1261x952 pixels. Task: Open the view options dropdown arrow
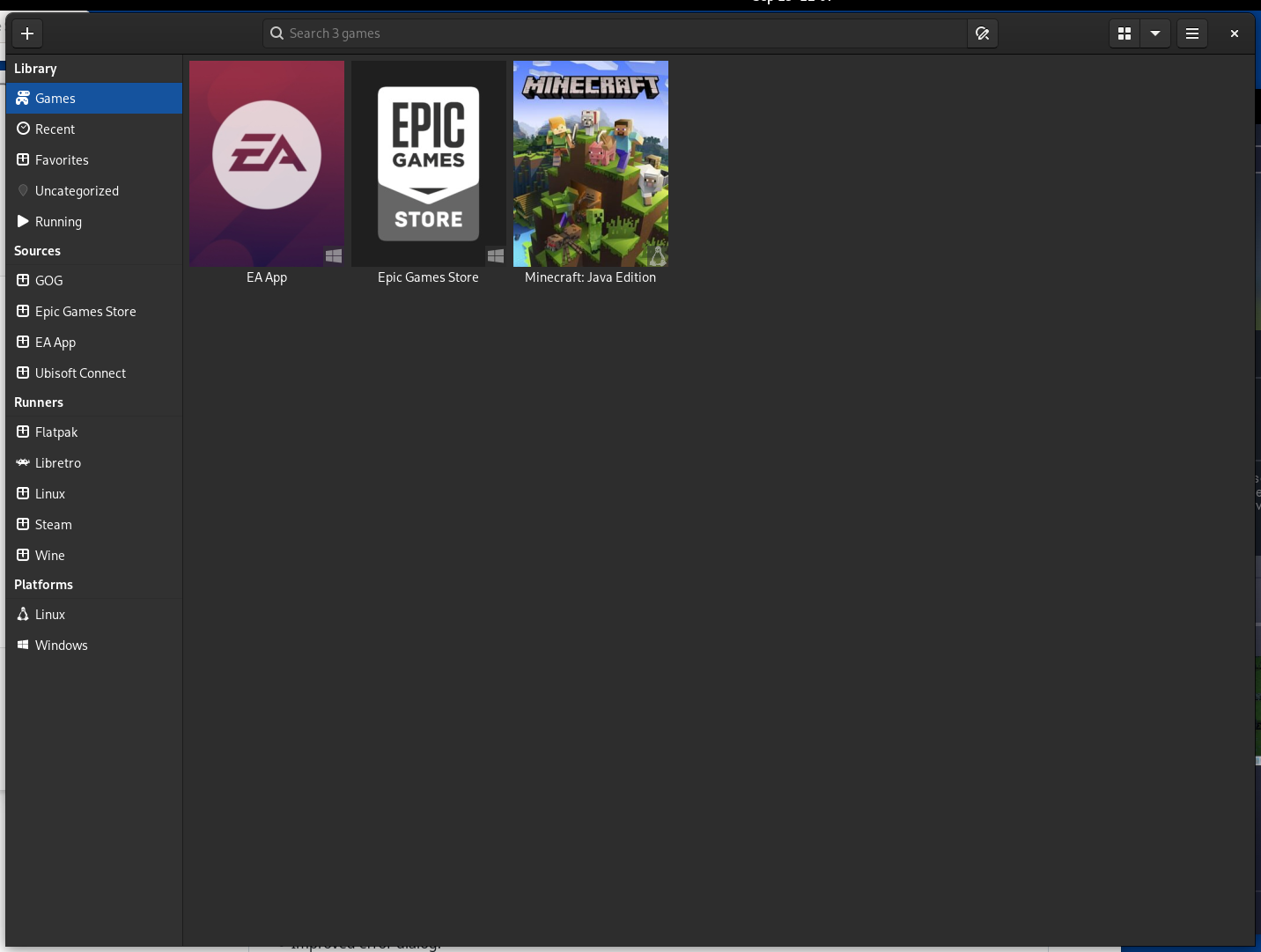pyautogui.click(x=1154, y=33)
